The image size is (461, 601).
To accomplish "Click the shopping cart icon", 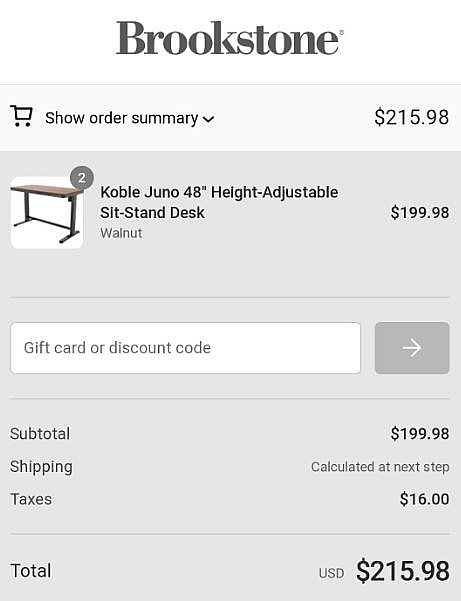I will 21,116.
